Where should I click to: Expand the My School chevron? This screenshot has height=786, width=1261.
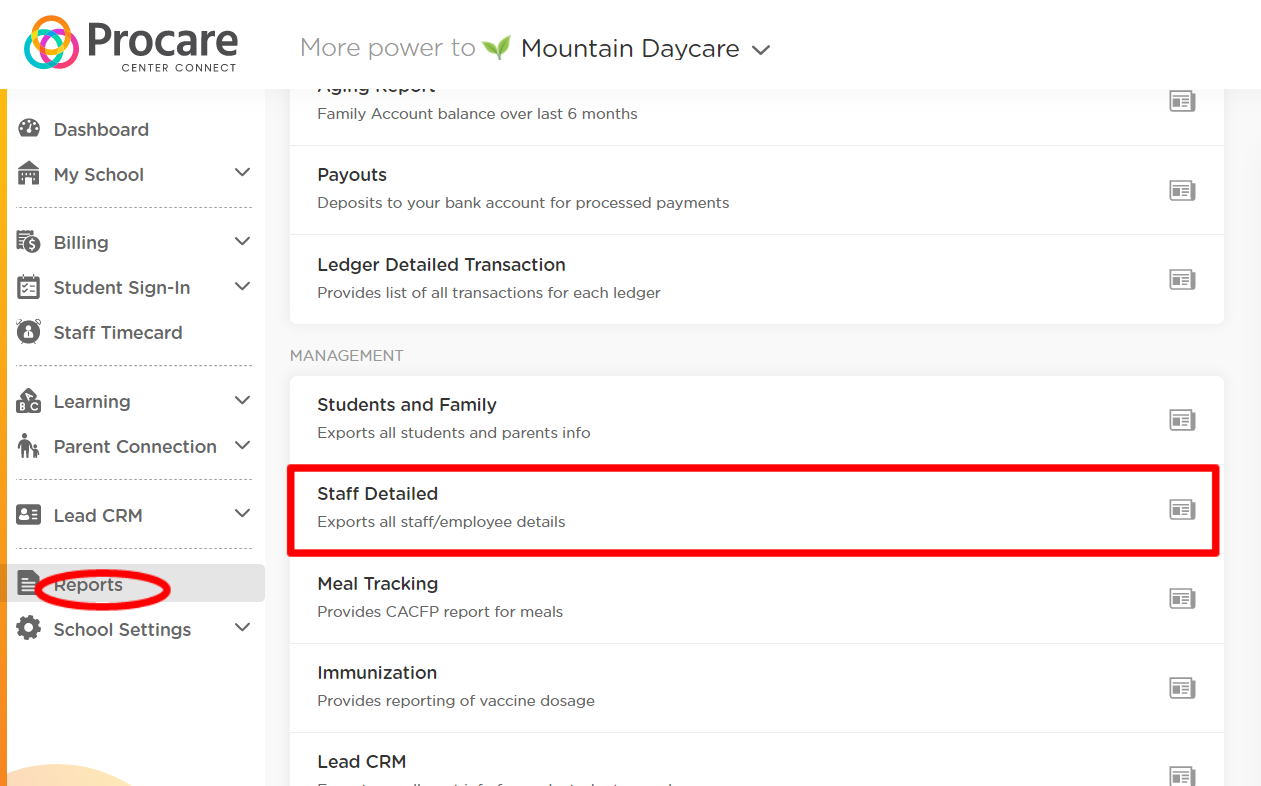[x=242, y=173]
